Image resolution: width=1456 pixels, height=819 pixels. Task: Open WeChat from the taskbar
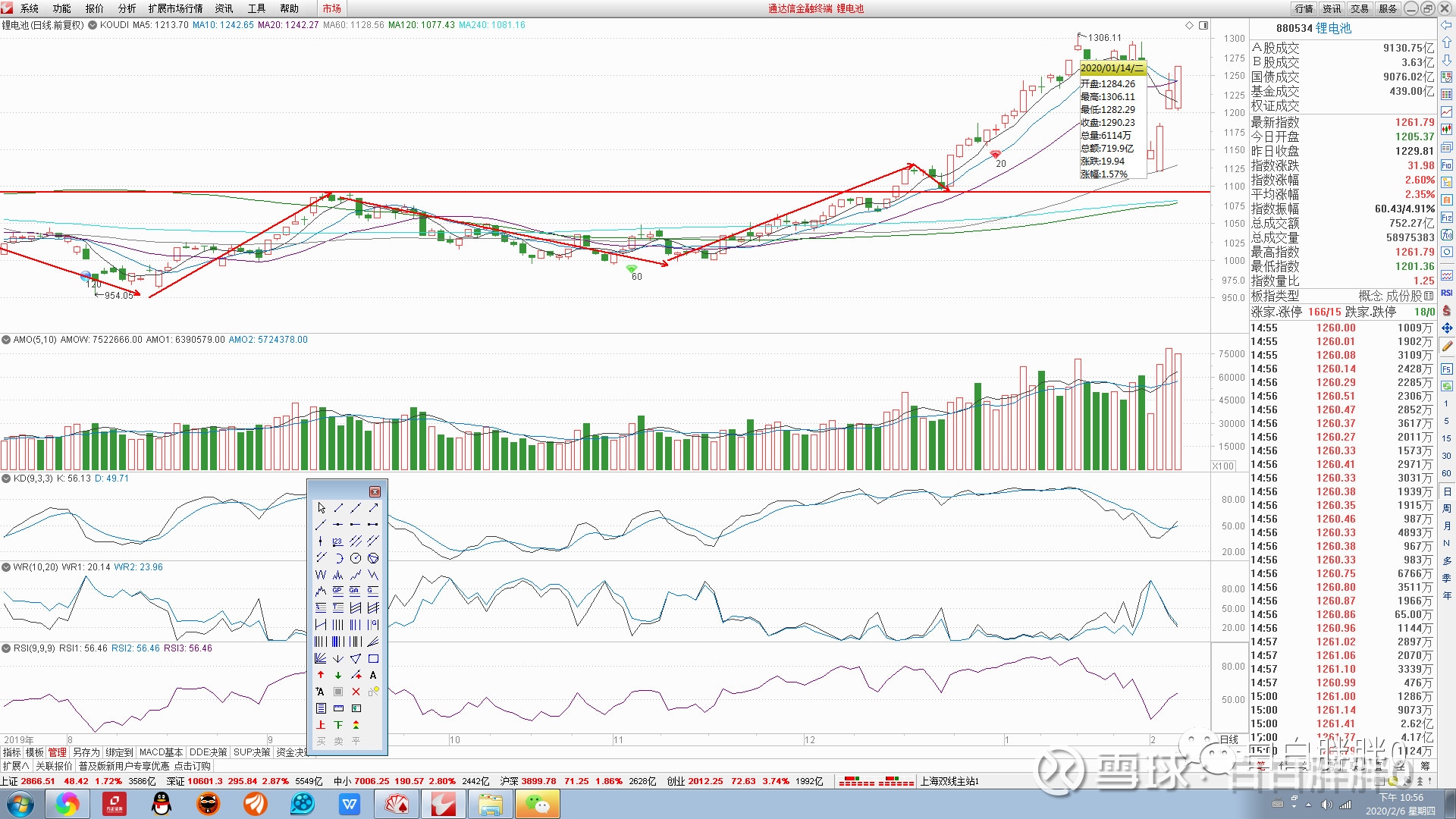tap(537, 804)
